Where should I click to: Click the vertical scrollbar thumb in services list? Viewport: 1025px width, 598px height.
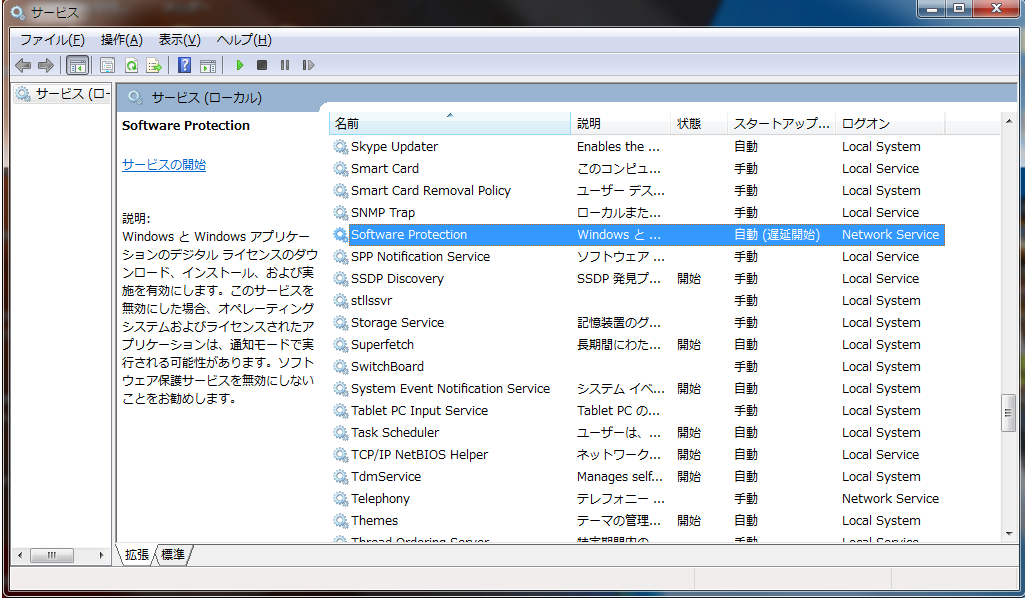tap(1008, 413)
